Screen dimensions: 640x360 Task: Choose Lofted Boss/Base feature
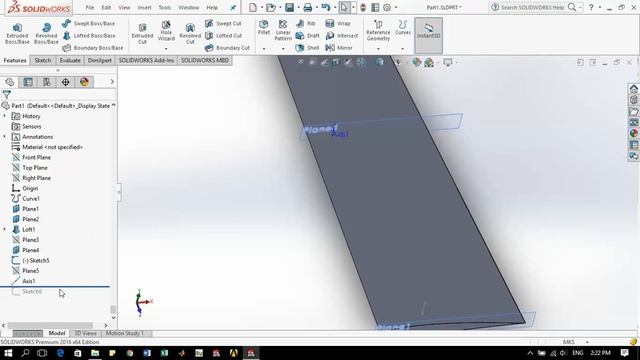(x=89, y=36)
